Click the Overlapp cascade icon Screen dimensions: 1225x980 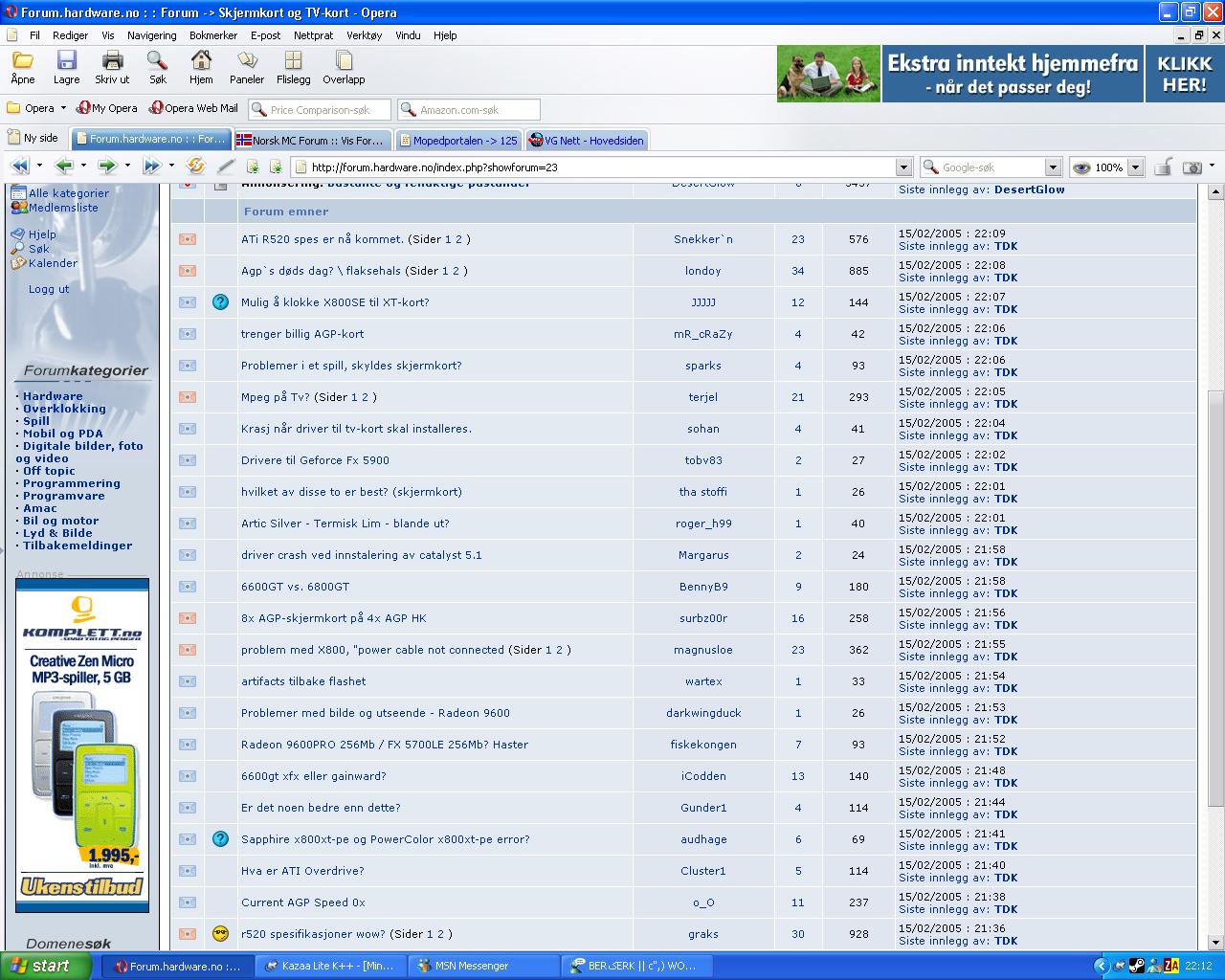344,61
